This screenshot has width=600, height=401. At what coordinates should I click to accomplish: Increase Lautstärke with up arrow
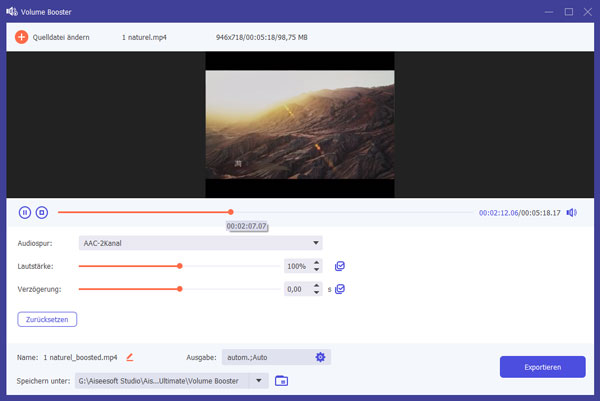[x=317, y=262]
